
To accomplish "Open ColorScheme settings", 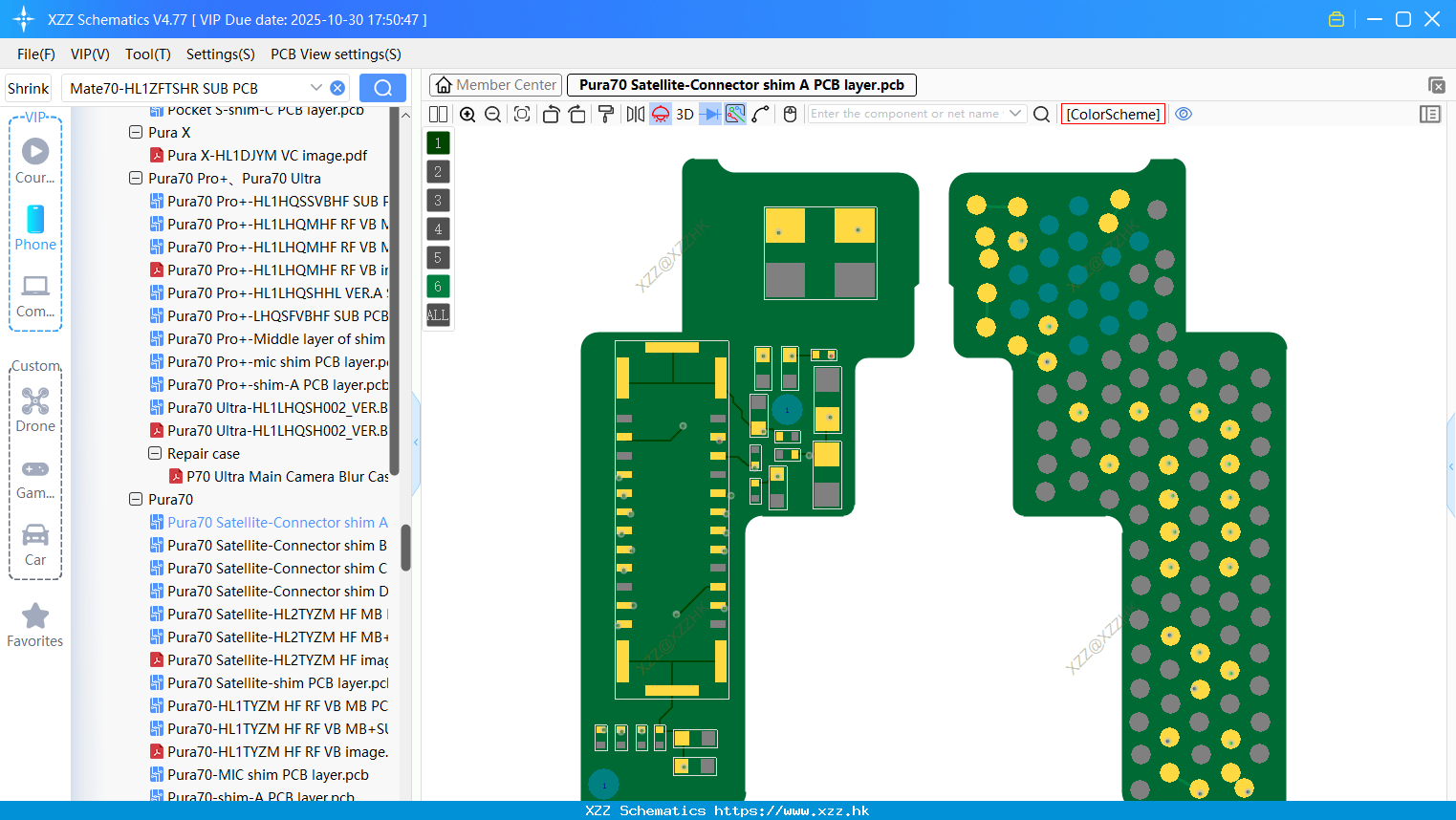I will [x=1113, y=114].
